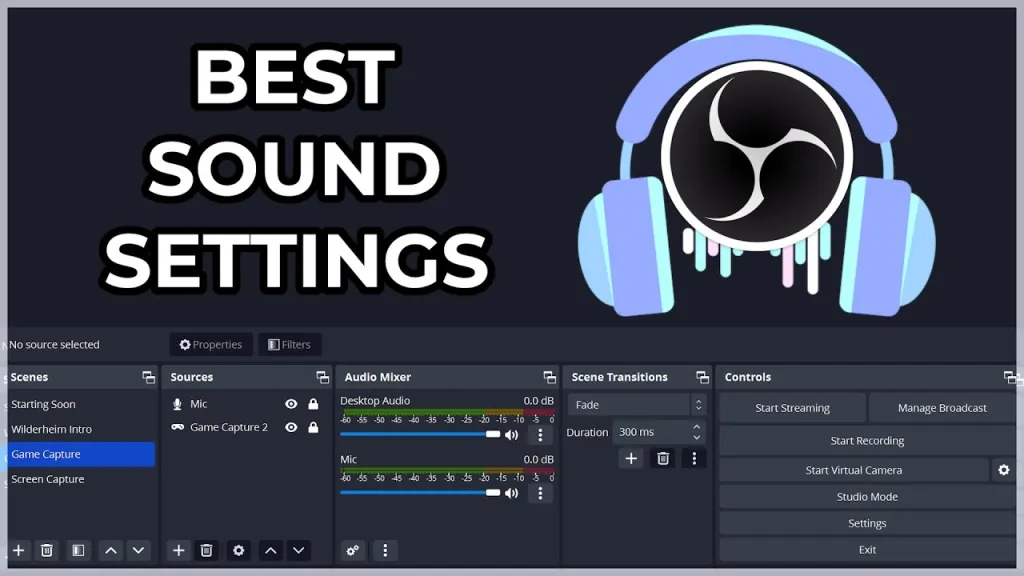Increase transition duration with up arrow
The width and height of the screenshot is (1024, 576).
(697, 427)
